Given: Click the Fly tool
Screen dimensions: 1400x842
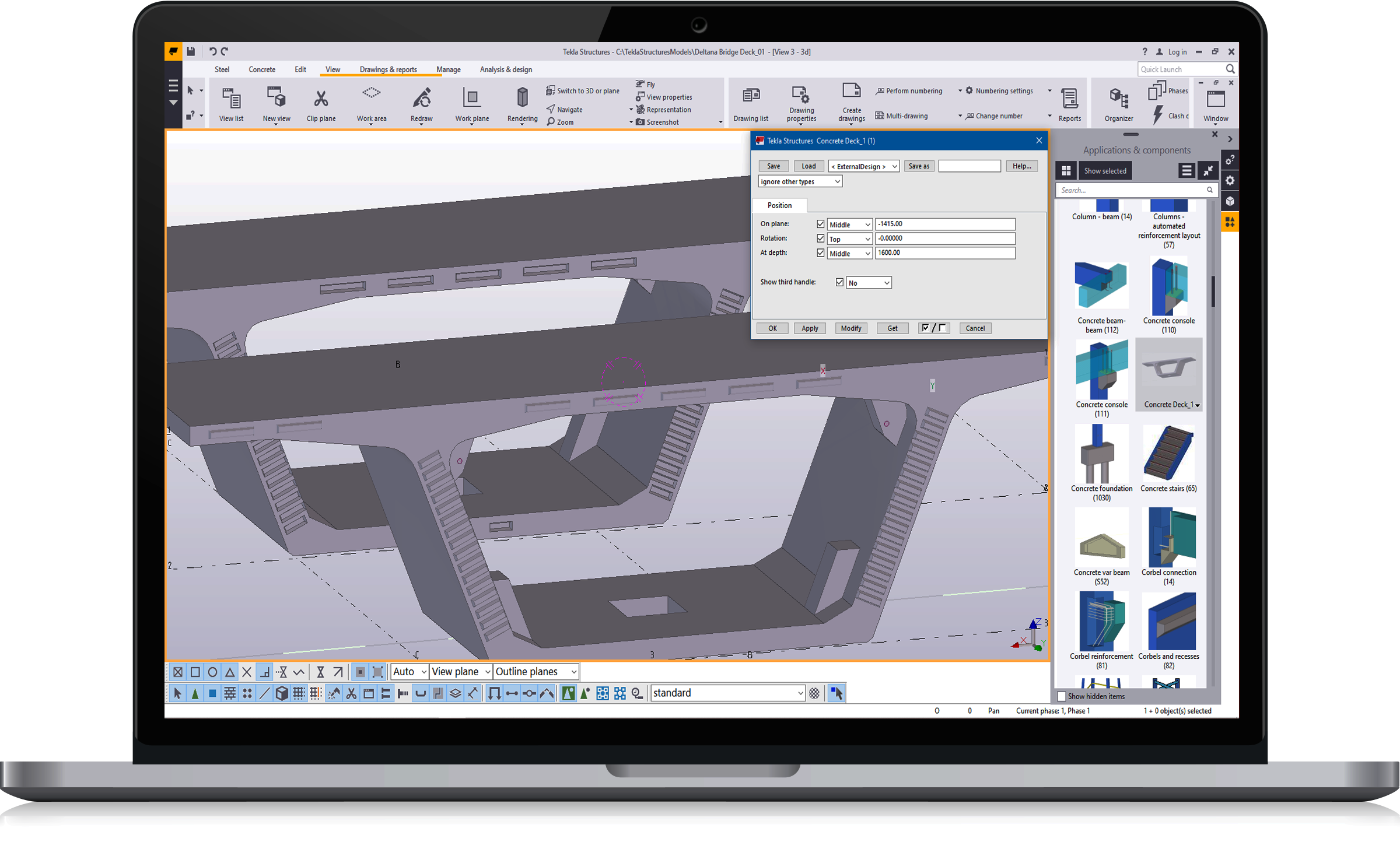Looking at the screenshot, I should (645, 84).
